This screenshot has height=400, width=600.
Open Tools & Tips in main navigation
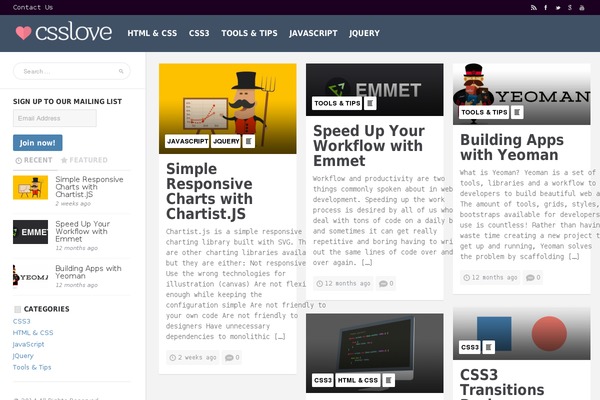click(249, 33)
